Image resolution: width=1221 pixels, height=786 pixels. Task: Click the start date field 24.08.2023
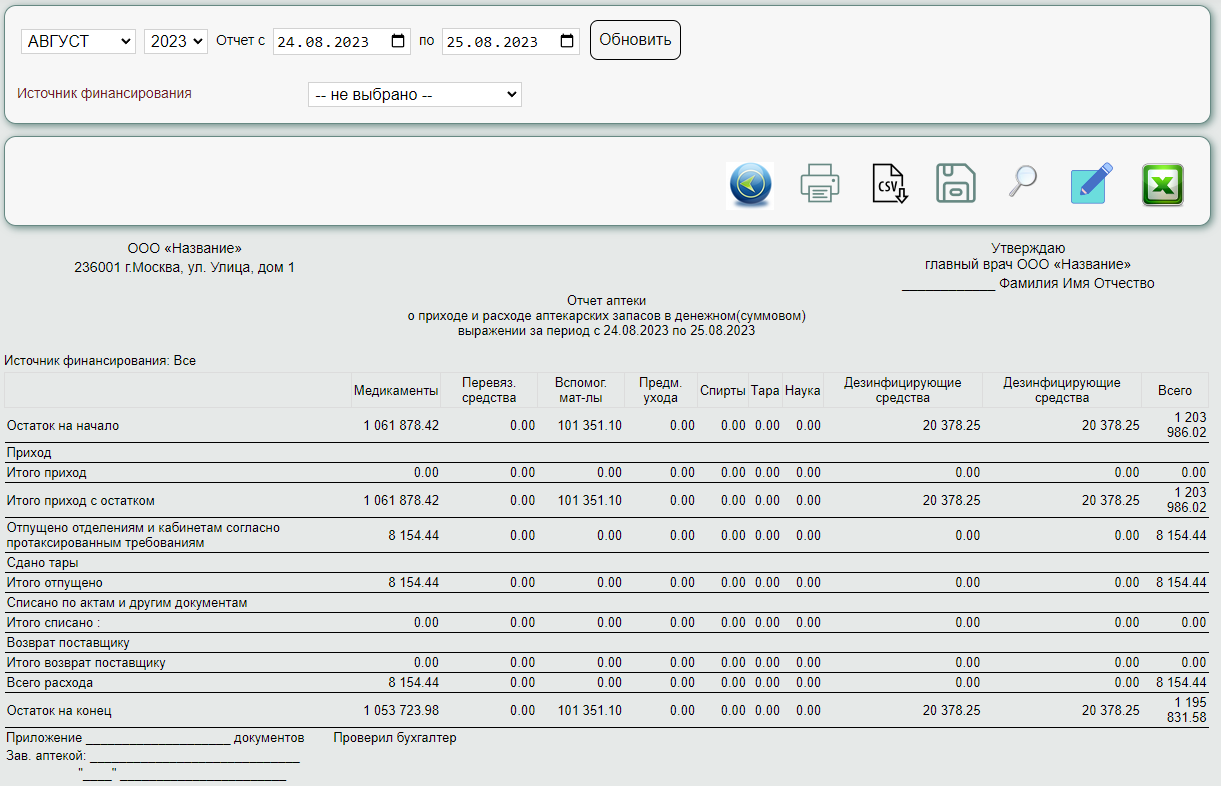[325, 42]
